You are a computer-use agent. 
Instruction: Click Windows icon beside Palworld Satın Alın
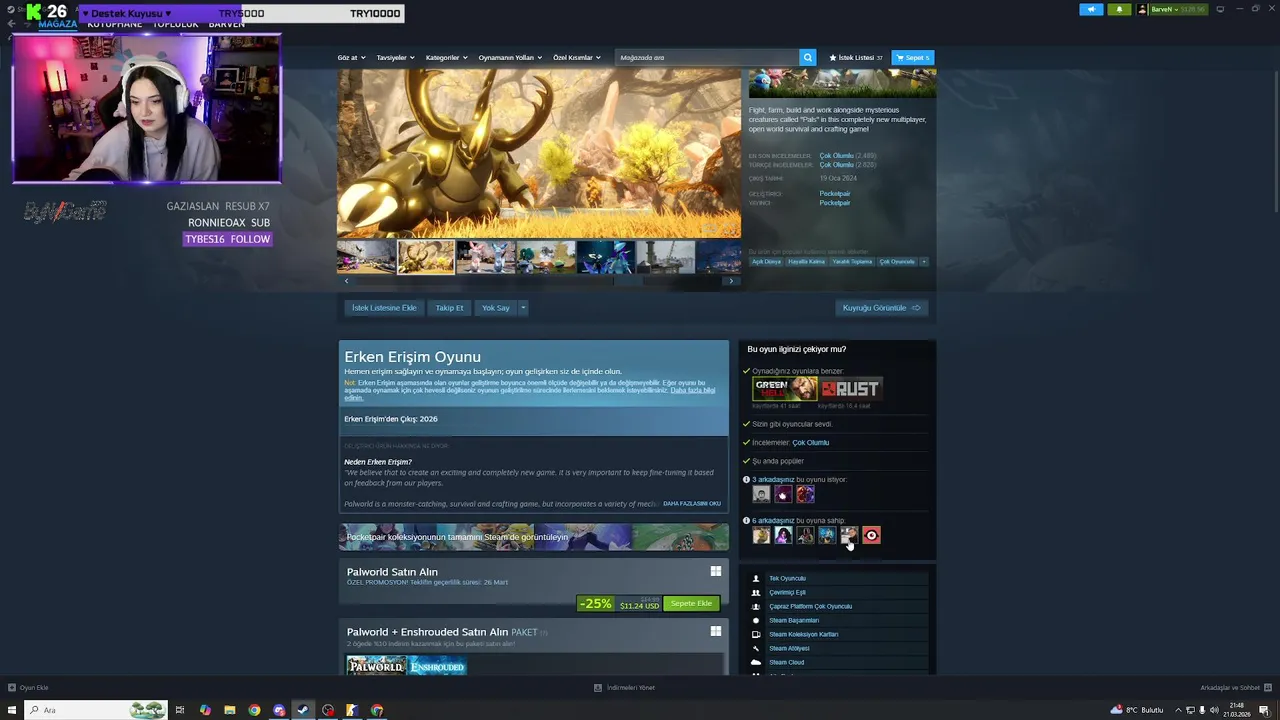click(716, 571)
